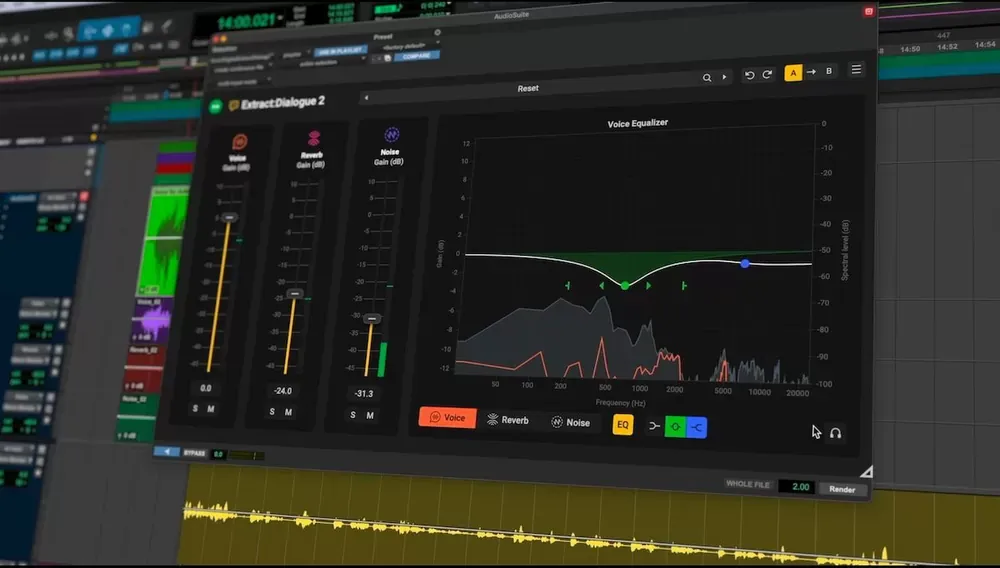Click the green inner-right bandwidth arrow handle
Image resolution: width=1000 pixels, height=568 pixels.
coord(649,286)
